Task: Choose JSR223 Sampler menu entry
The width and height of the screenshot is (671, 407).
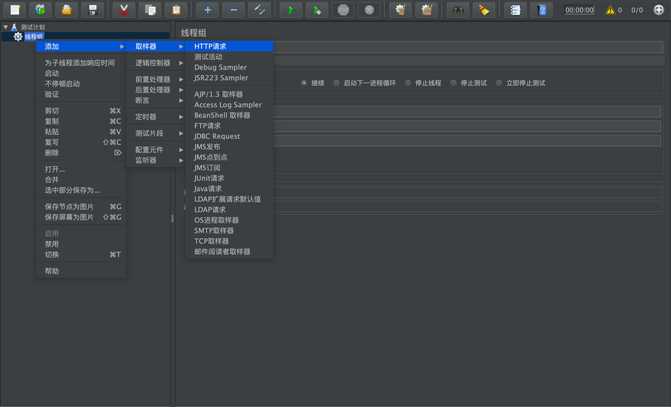Action: (x=230, y=78)
